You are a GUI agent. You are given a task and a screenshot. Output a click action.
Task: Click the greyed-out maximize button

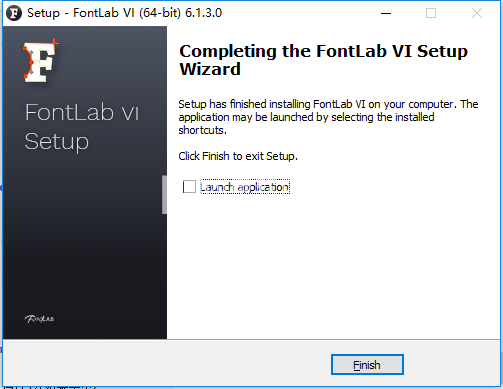tap(431, 13)
